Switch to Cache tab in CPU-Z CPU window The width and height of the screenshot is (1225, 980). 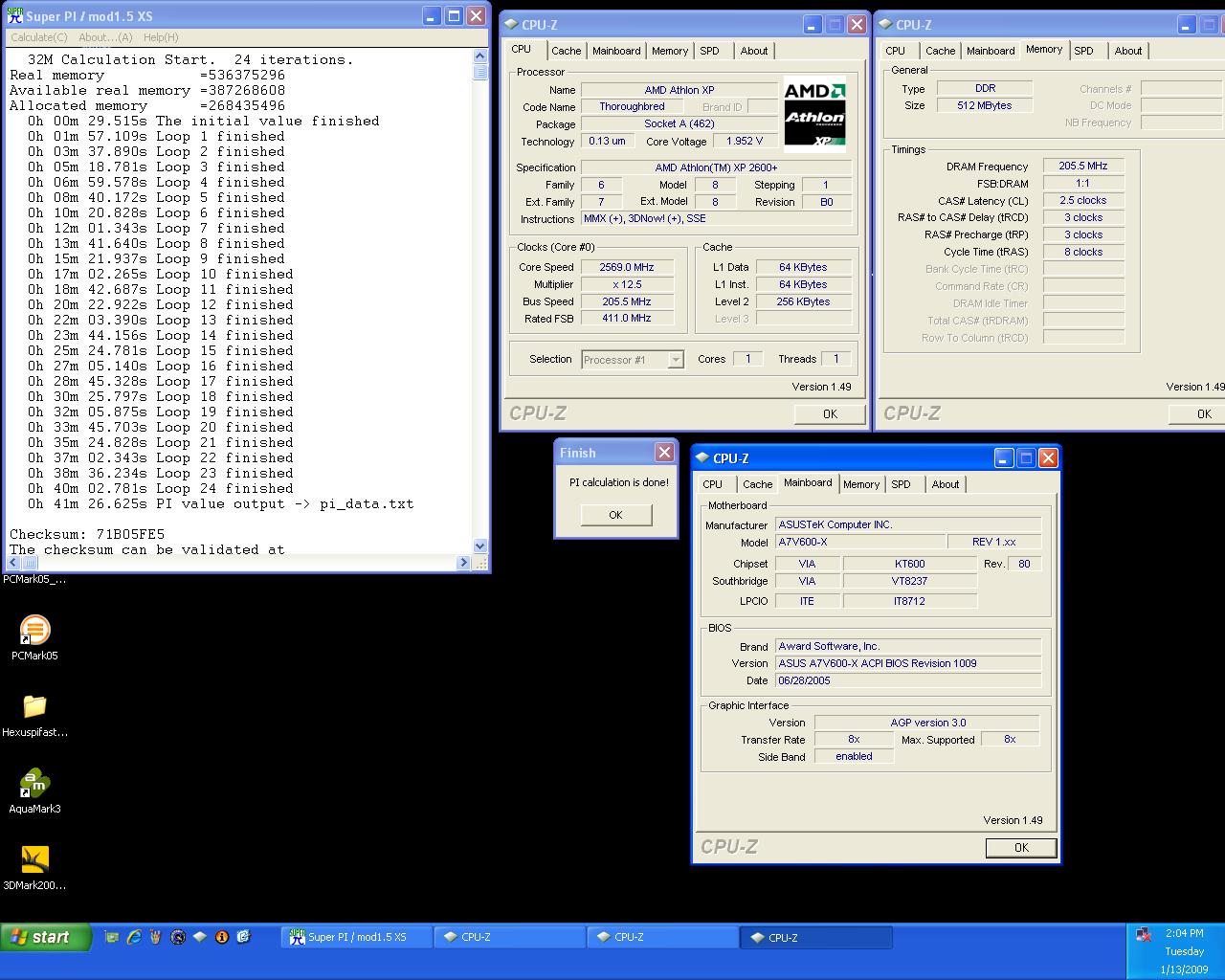(566, 51)
